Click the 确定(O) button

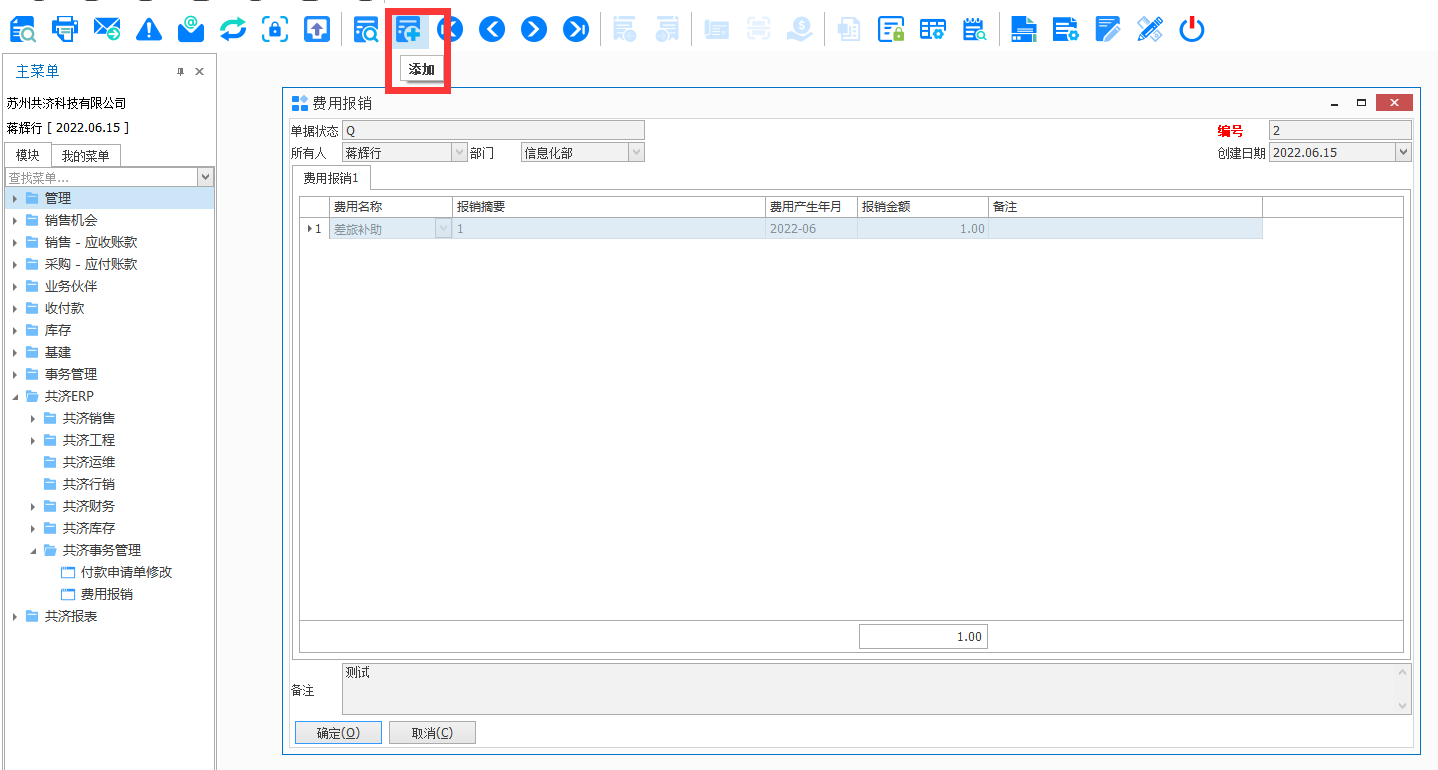pyautogui.click(x=338, y=733)
